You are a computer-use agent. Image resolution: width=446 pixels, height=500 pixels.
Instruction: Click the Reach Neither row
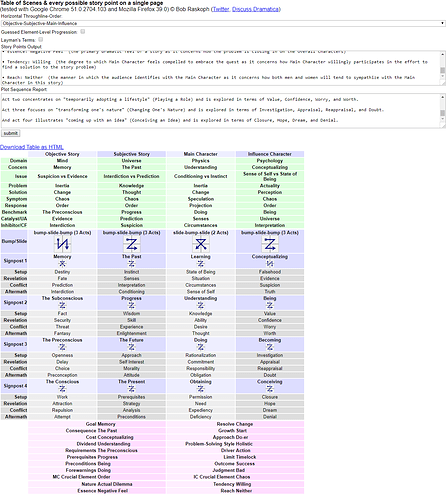[x=235, y=491]
